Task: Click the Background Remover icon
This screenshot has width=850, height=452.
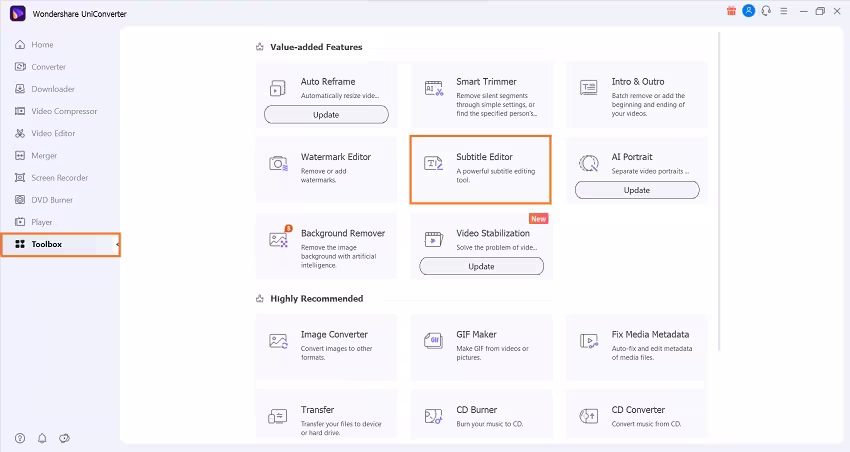Action: (279, 239)
